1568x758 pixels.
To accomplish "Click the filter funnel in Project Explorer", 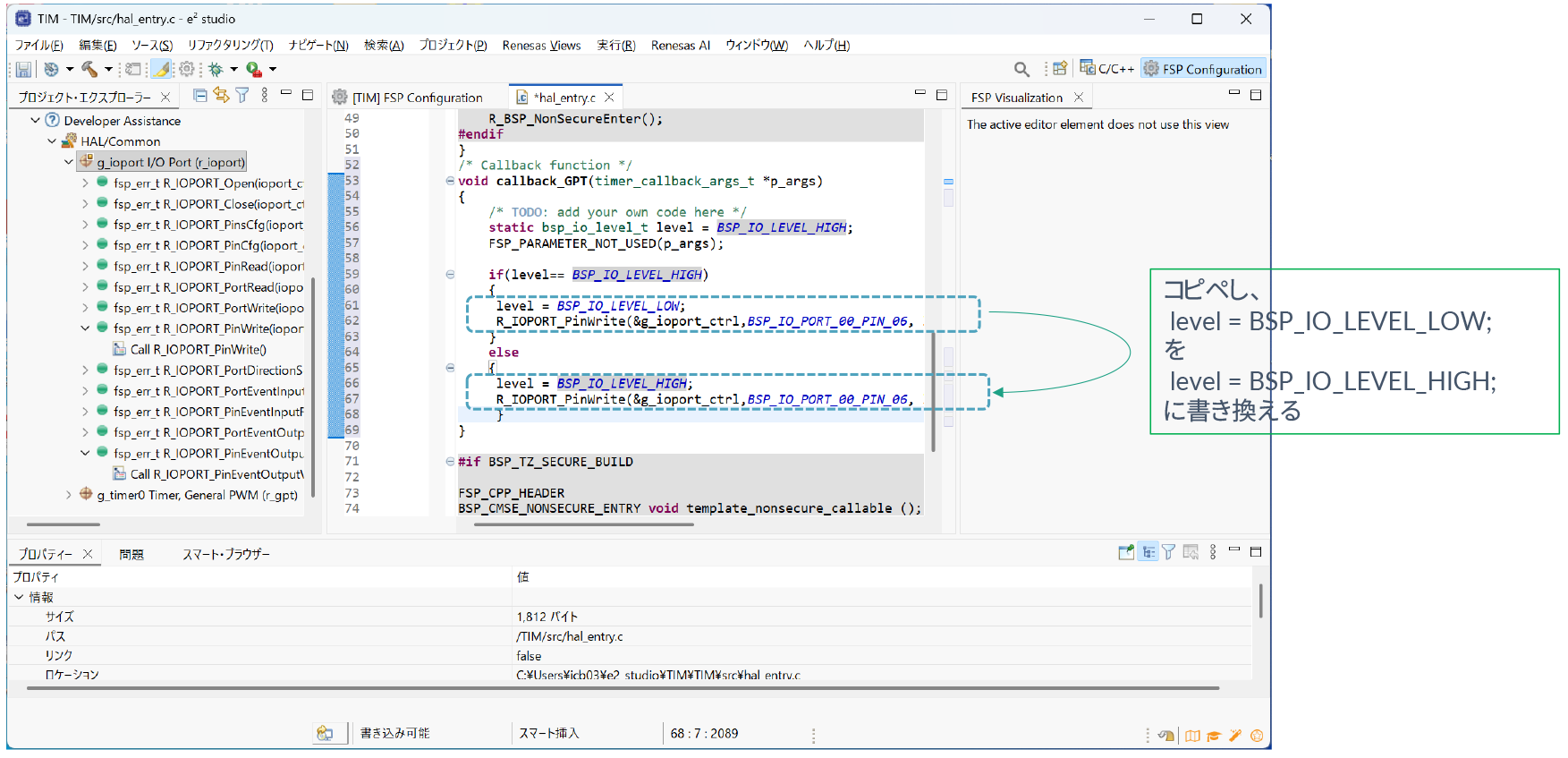I will [x=242, y=96].
